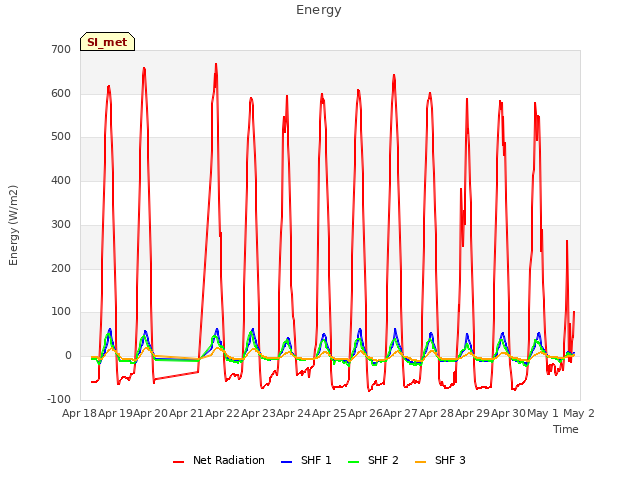Select the Net Radiation legend entry
This screenshot has height=480, width=640.
click(x=219, y=460)
